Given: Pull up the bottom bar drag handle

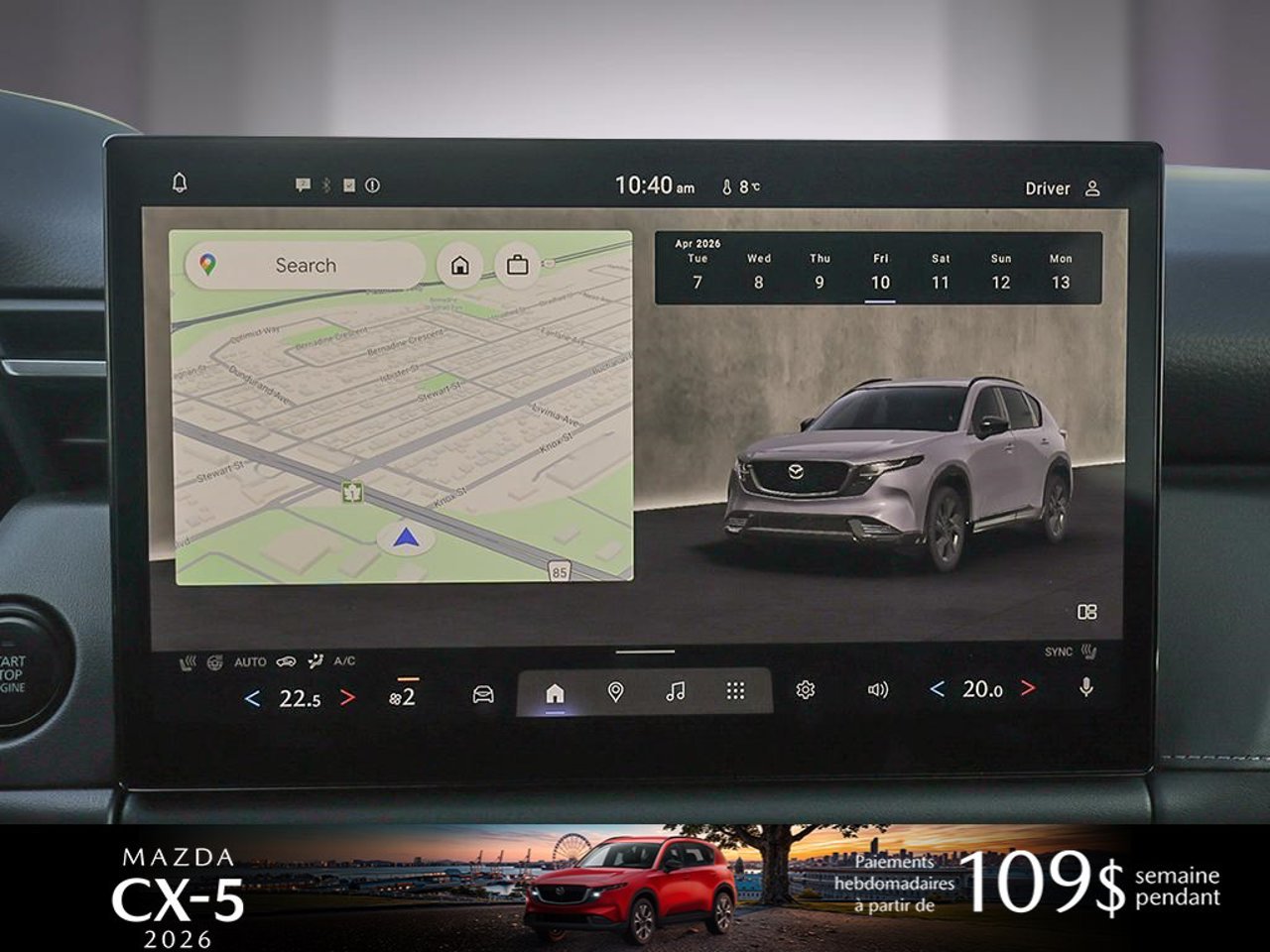Looking at the screenshot, I should (645, 652).
